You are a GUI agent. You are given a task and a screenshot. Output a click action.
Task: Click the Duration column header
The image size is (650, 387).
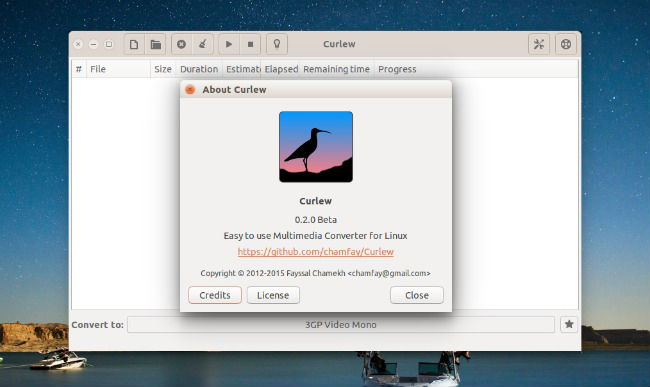point(199,69)
